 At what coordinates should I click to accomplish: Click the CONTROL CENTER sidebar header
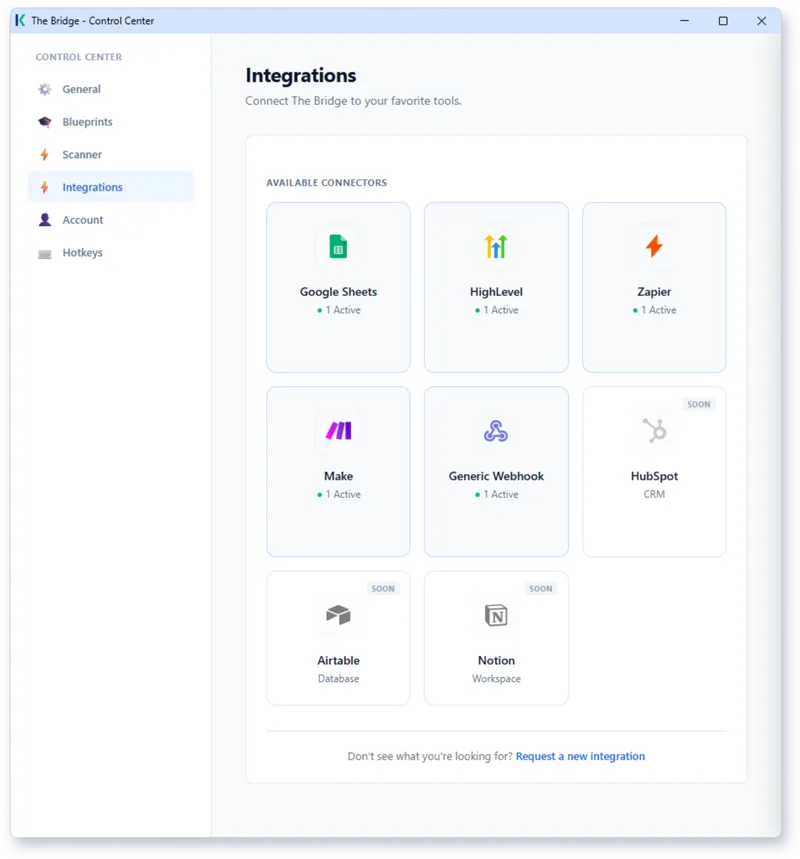[79, 57]
